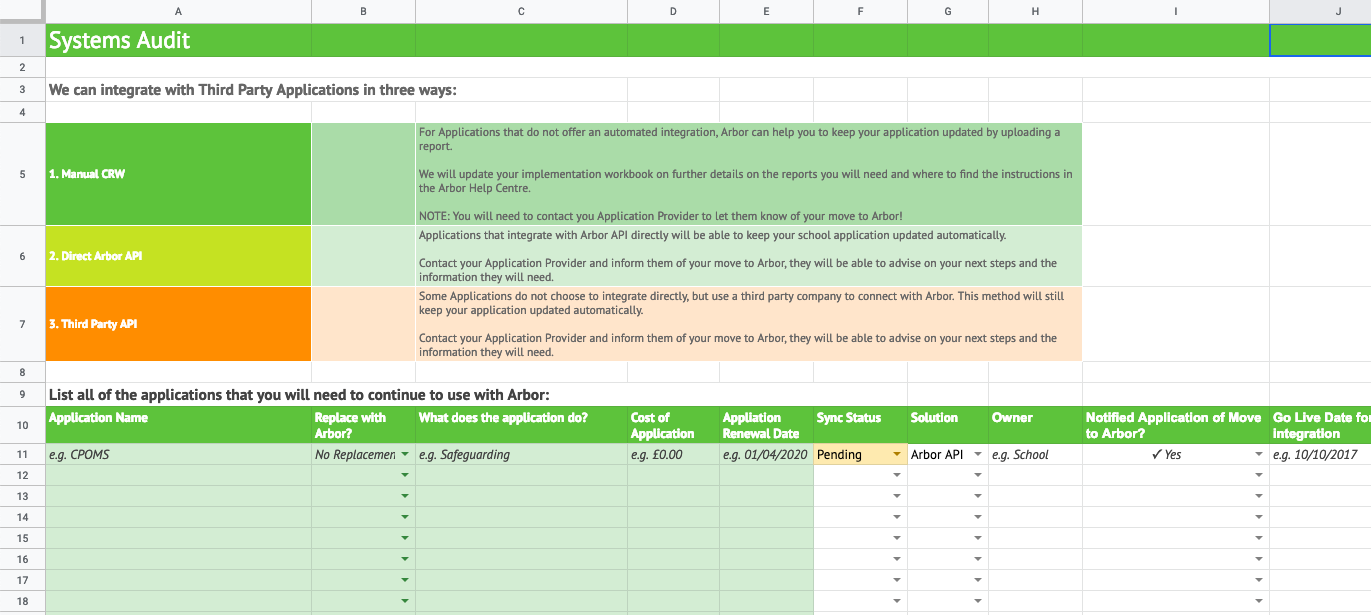Click the Application Name header cell
1371x615 pixels.
178,425
